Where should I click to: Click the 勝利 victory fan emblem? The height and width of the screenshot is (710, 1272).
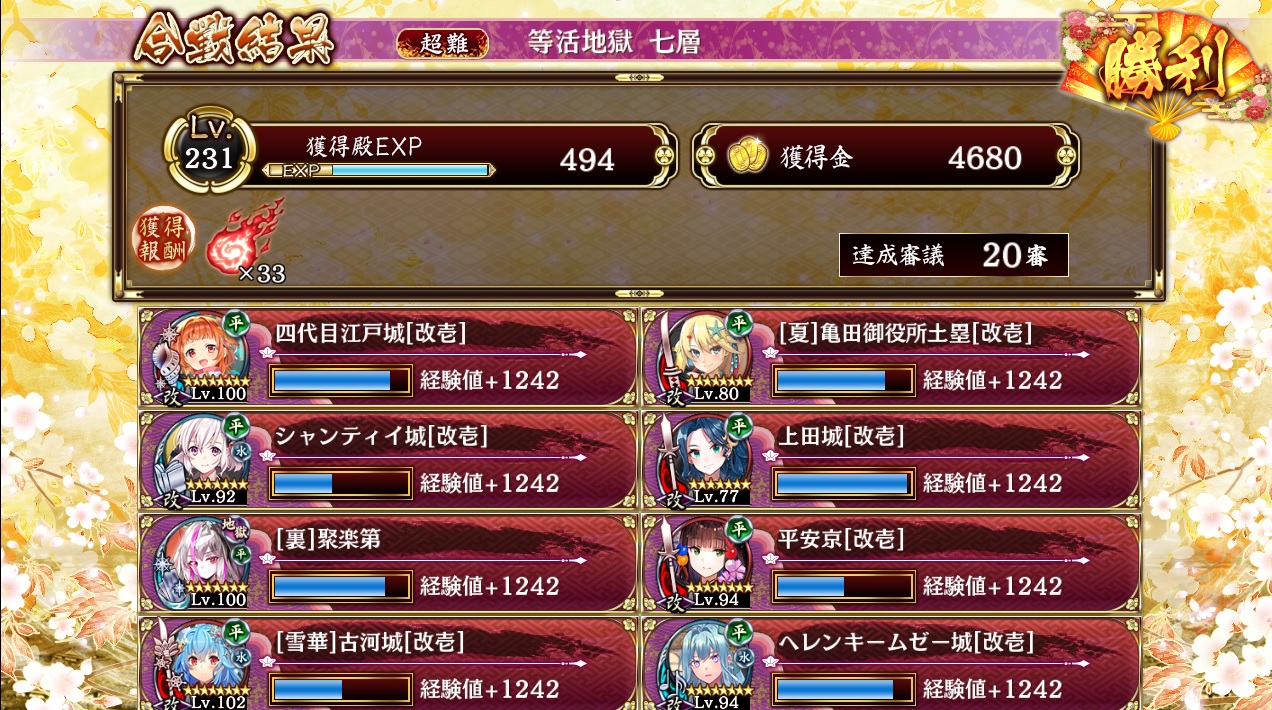[1163, 72]
